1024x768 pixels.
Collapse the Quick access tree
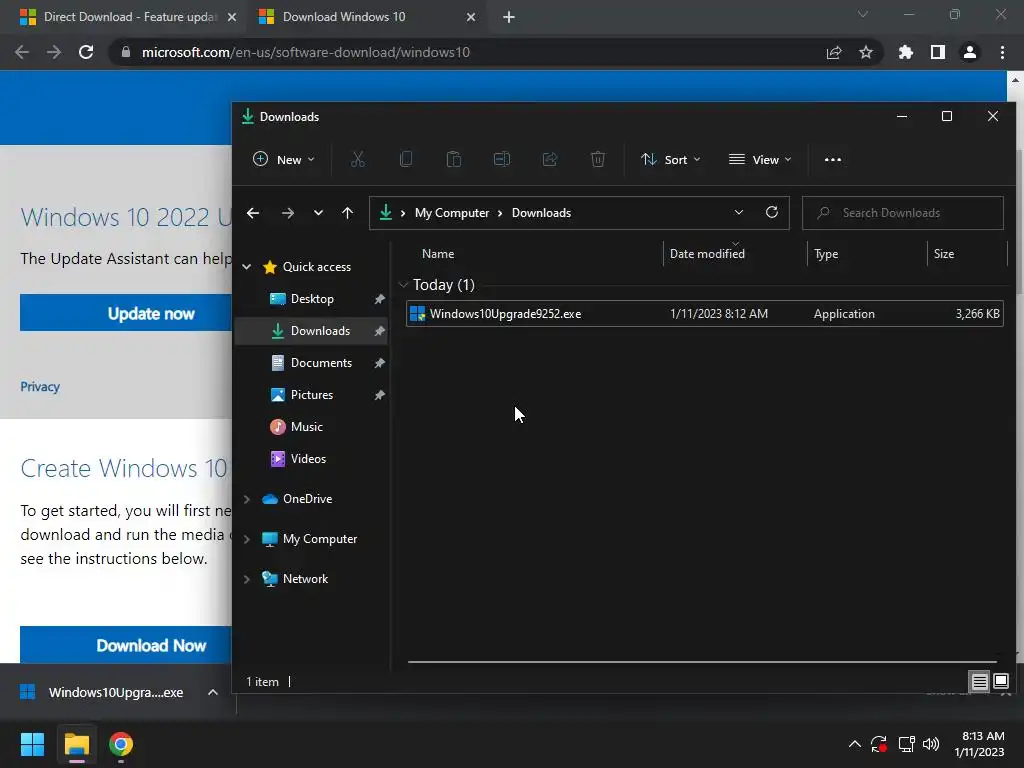[247, 266]
